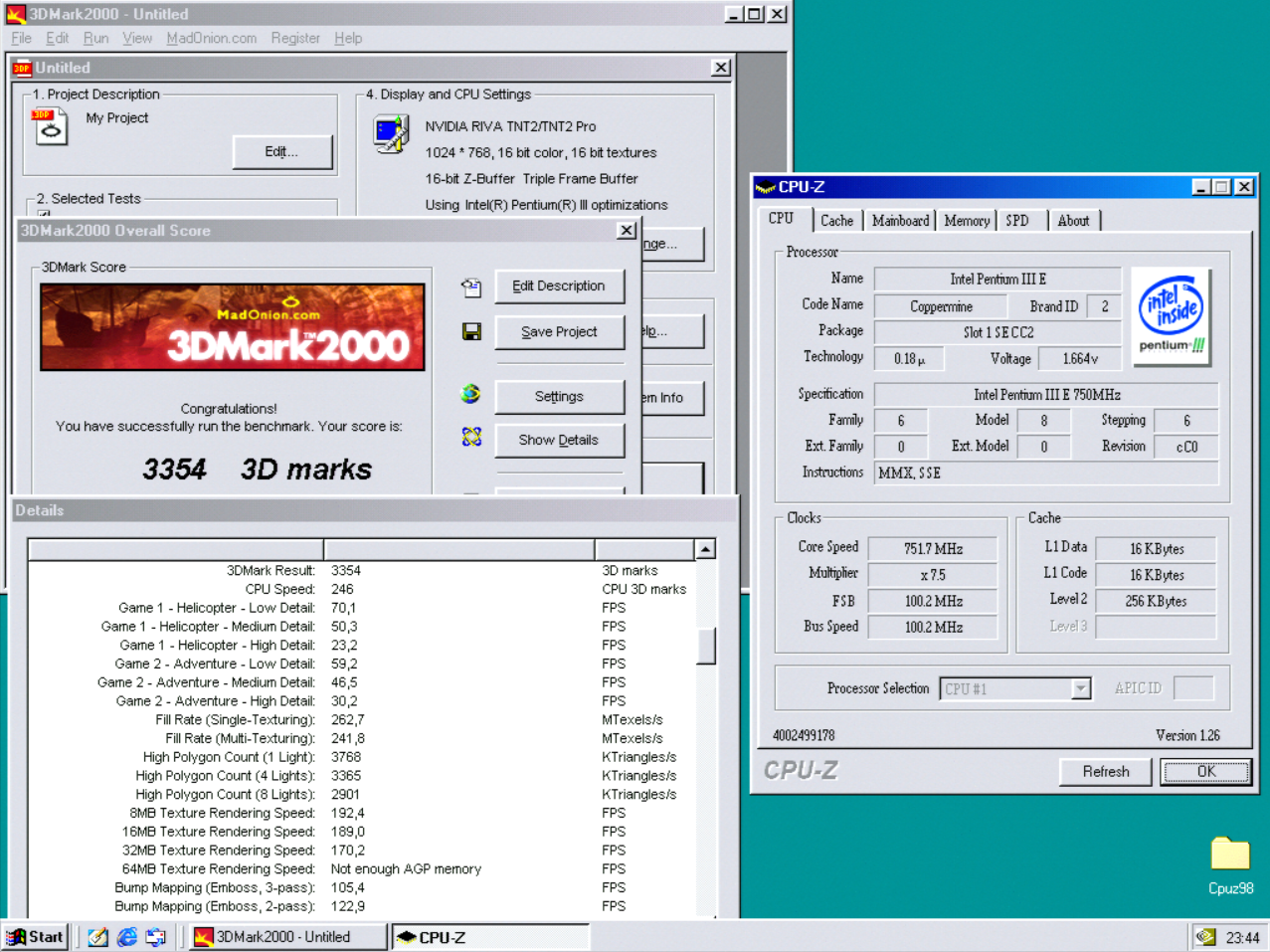Switch to the About tab in CPU-Z
The width and height of the screenshot is (1270, 952).
[x=1073, y=221]
